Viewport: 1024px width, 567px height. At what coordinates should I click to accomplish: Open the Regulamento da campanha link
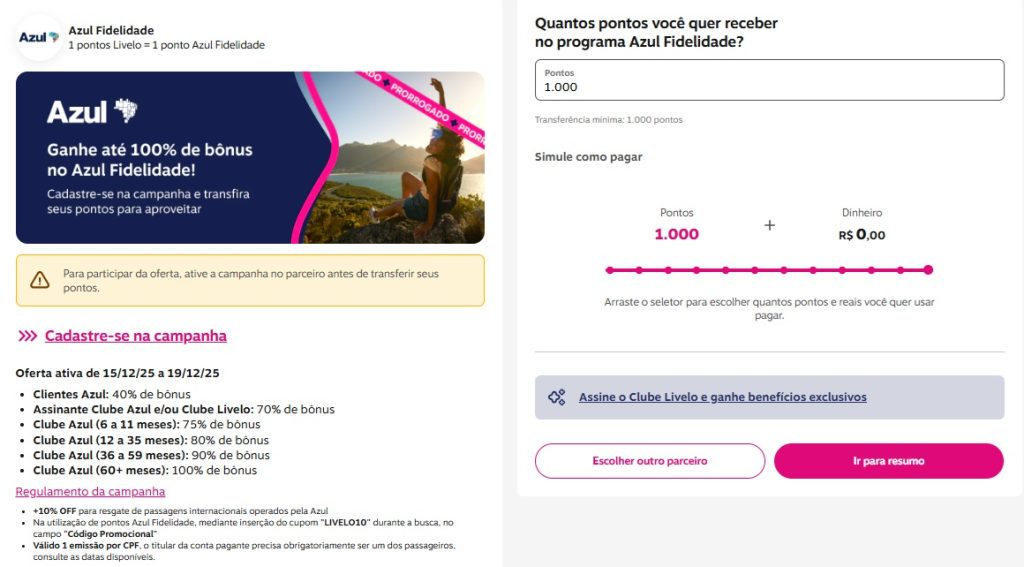(x=90, y=492)
